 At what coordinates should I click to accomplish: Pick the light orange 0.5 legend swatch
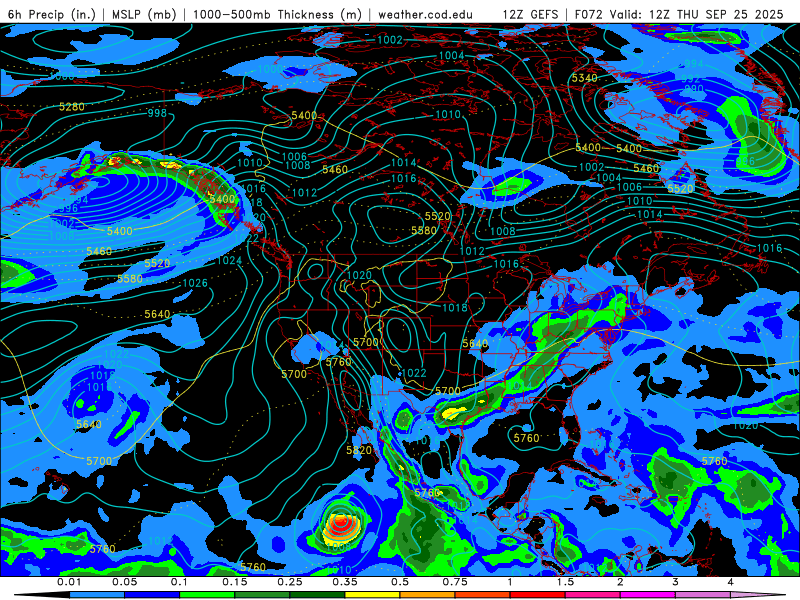(428, 595)
